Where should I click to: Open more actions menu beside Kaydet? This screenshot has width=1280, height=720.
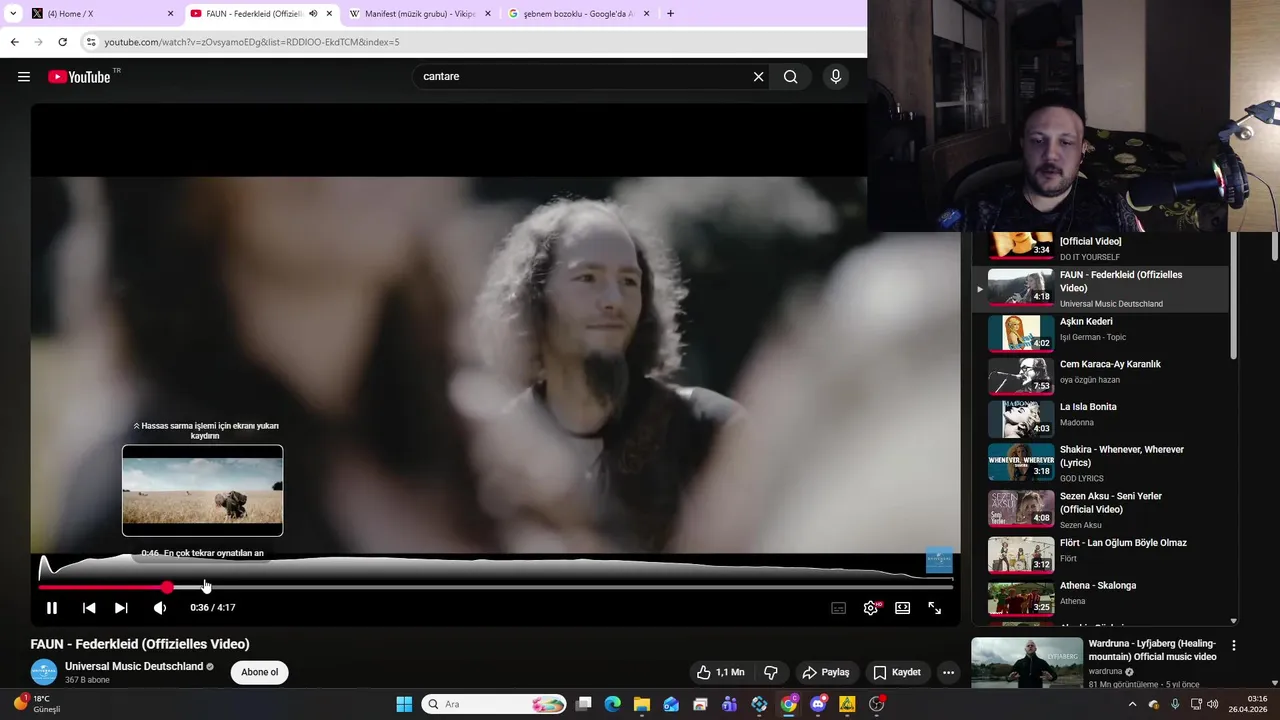point(949,672)
